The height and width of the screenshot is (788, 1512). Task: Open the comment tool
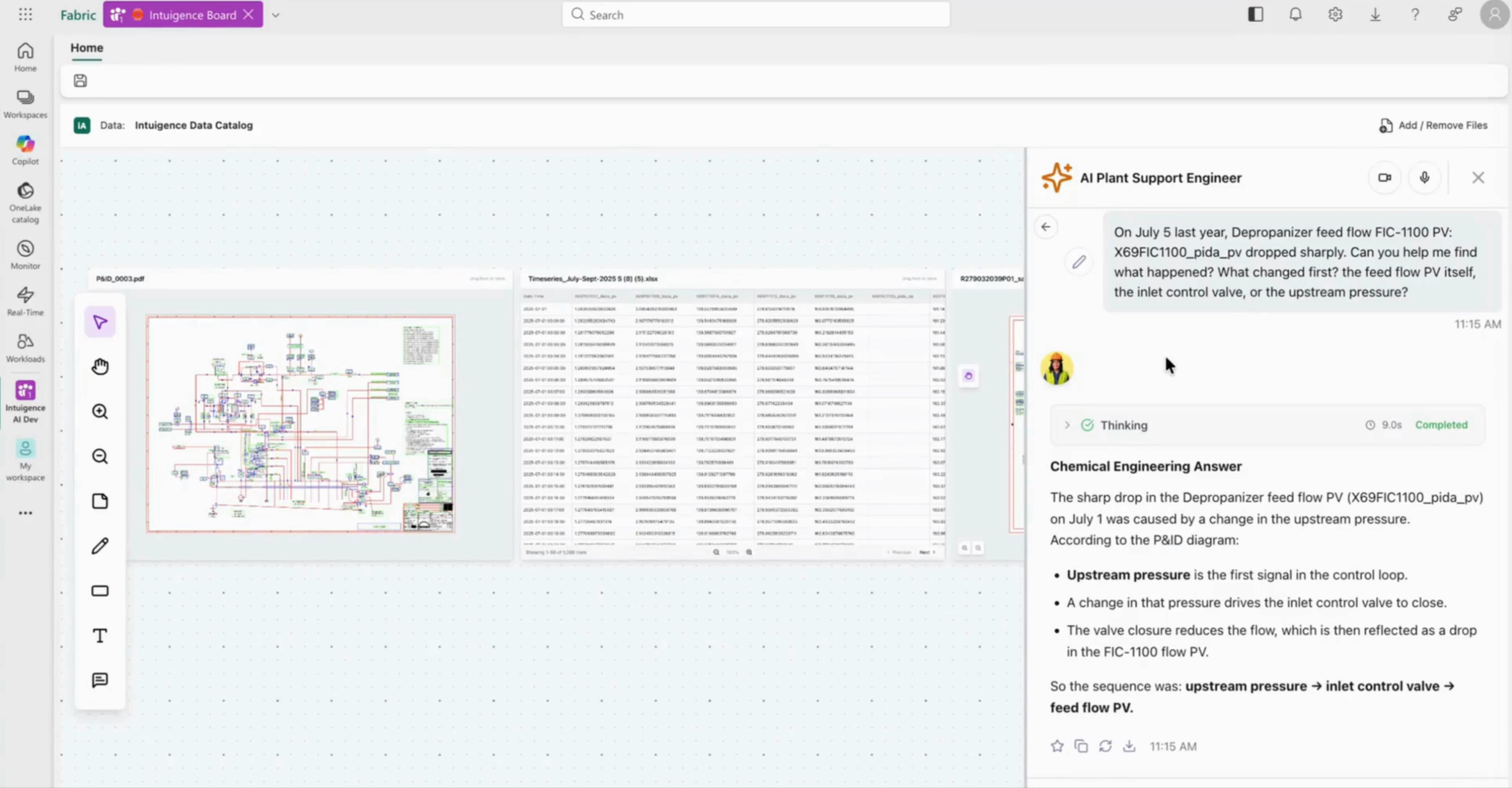(99, 680)
